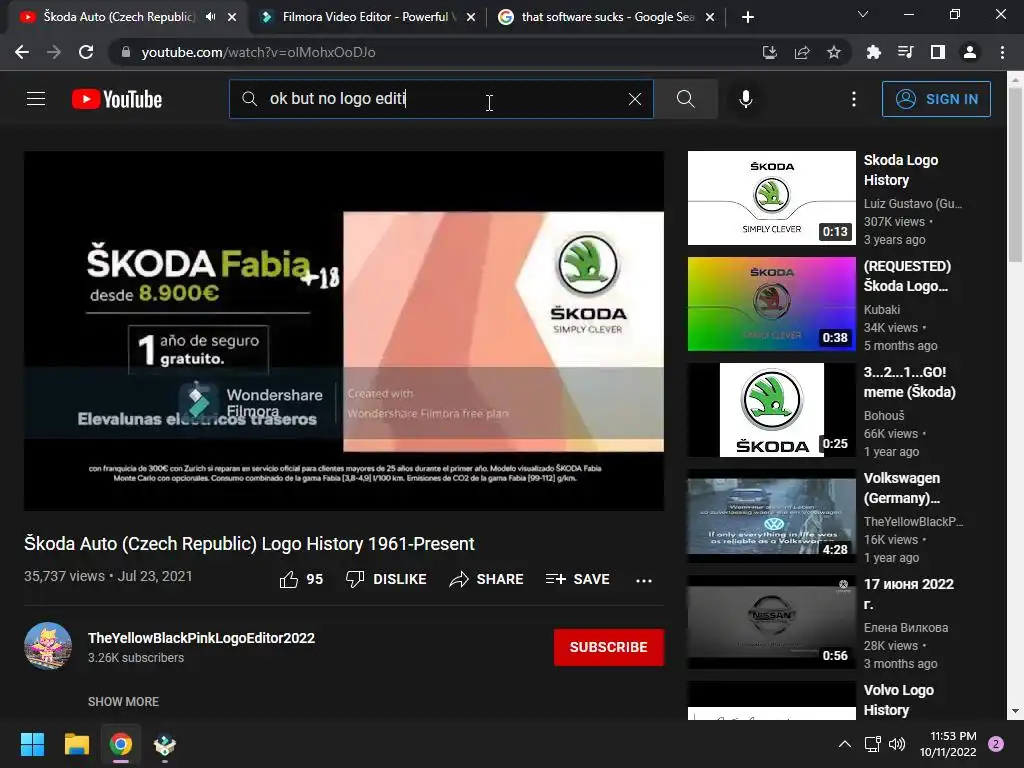
Task: Open Volkswagen (Germany) video thumbnail
Action: (771, 516)
